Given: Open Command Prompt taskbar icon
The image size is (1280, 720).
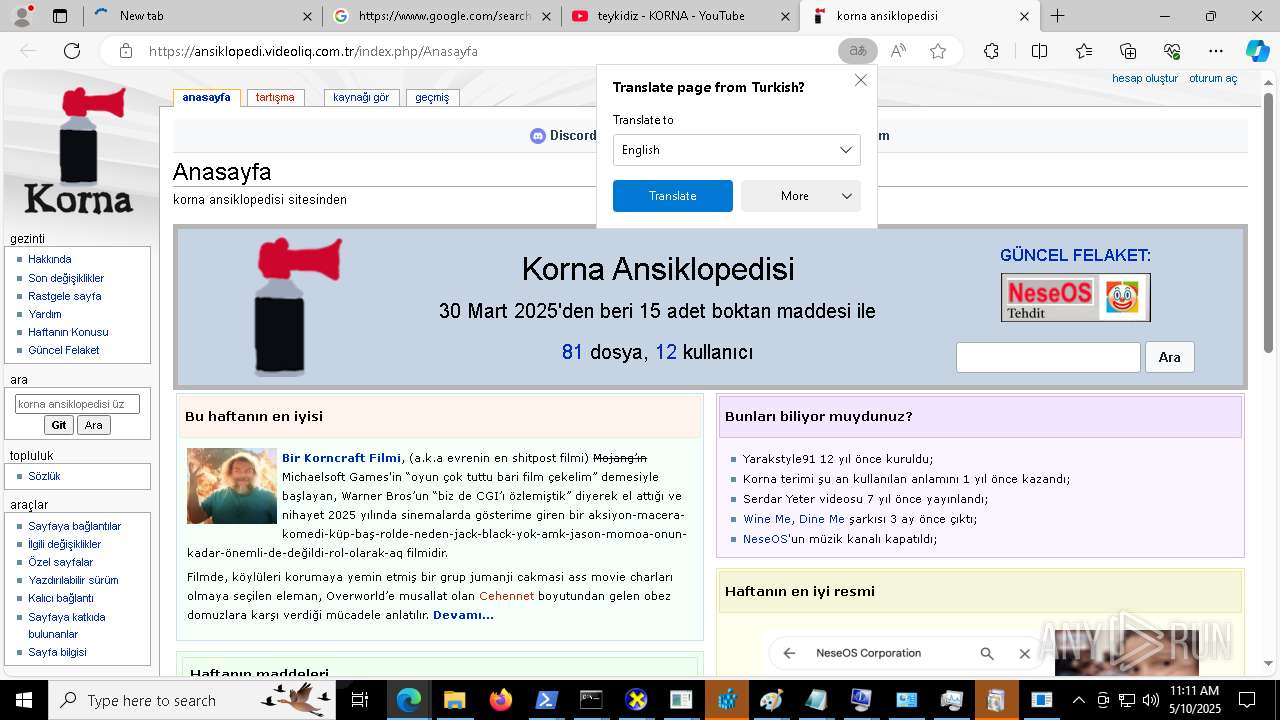Looking at the screenshot, I should (x=591, y=700).
